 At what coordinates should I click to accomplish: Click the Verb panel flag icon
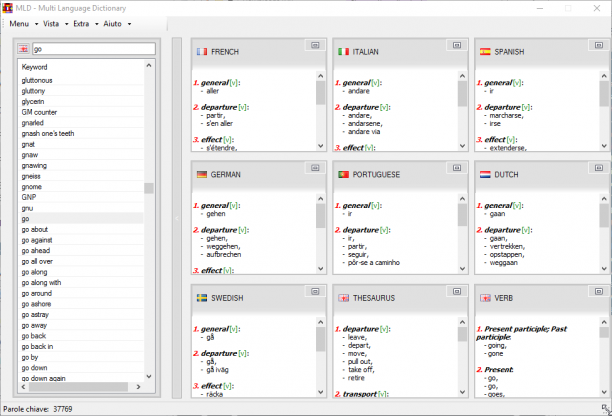click(x=485, y=298)
